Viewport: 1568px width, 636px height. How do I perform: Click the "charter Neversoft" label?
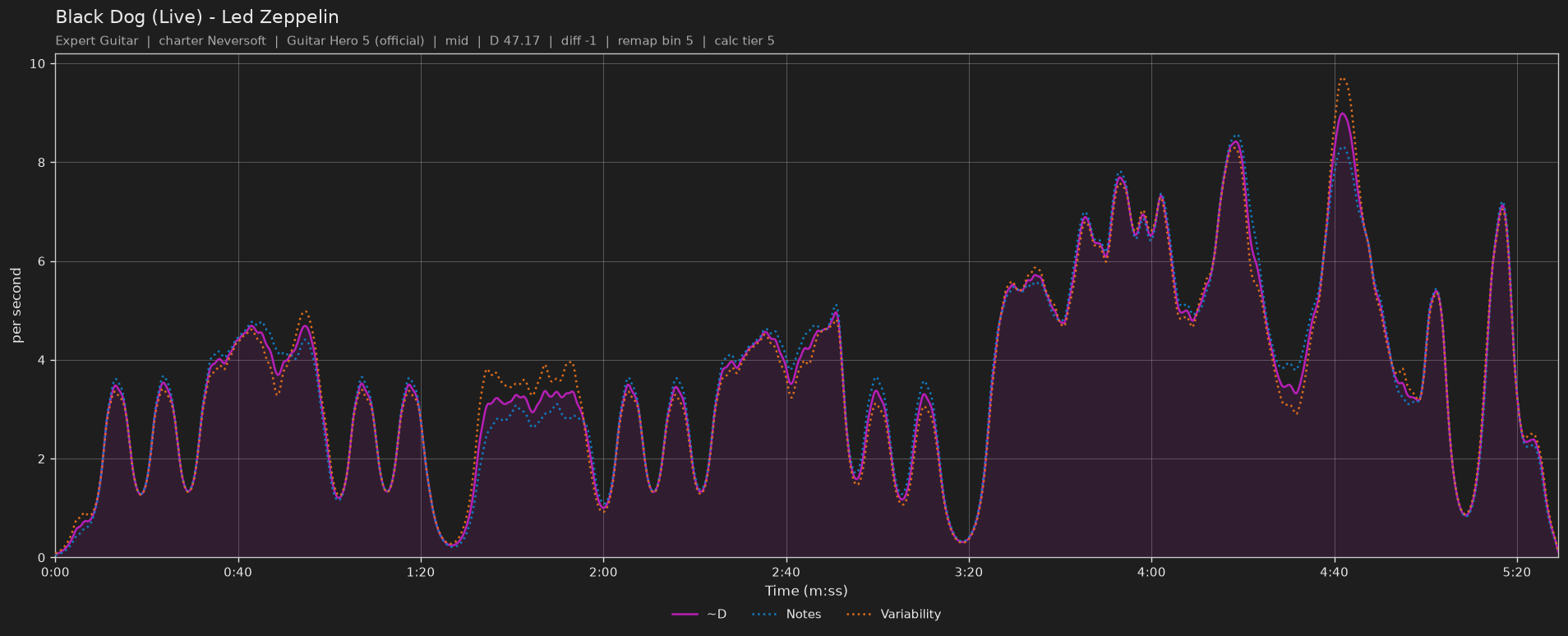coord(212,41)
